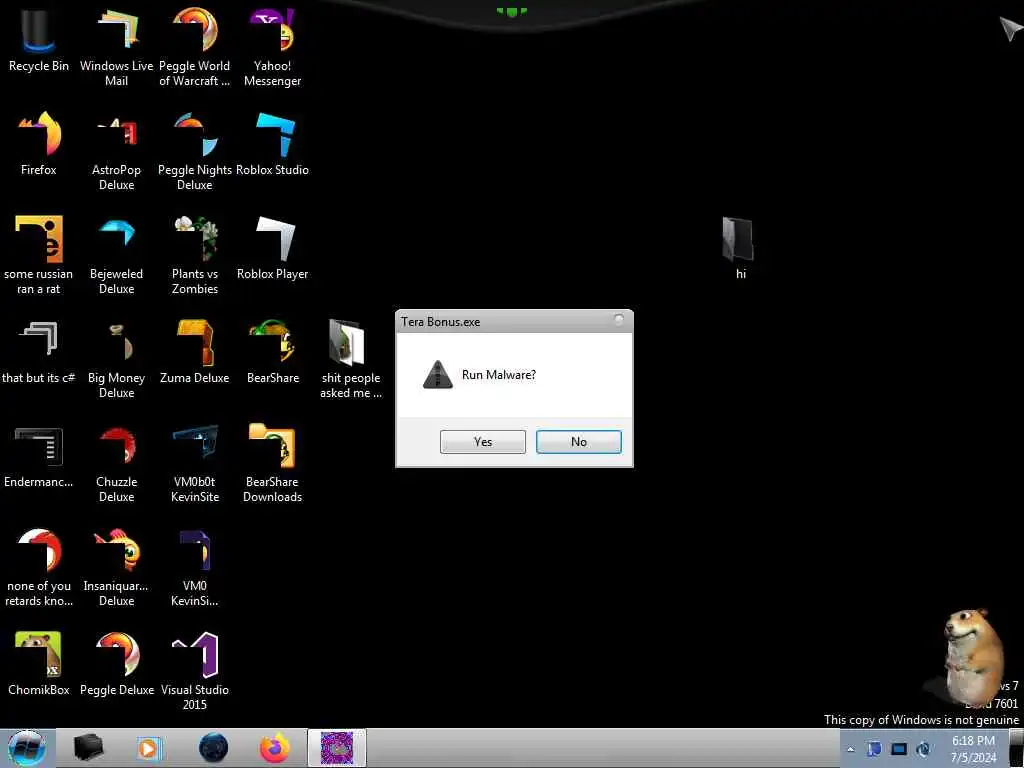Select Peggle World of Warcraft icon
The width and height of the screenshot is (1024, 768).
coord(195,47)
